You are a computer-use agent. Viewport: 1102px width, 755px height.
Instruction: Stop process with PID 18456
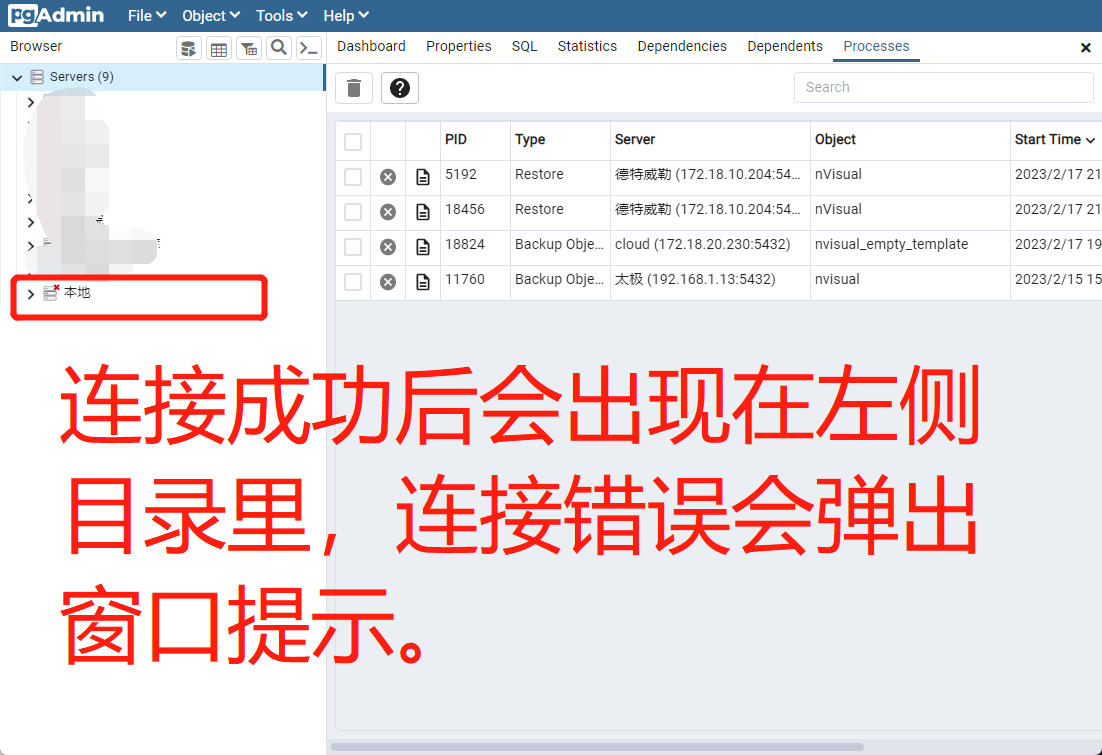point(388,212)
